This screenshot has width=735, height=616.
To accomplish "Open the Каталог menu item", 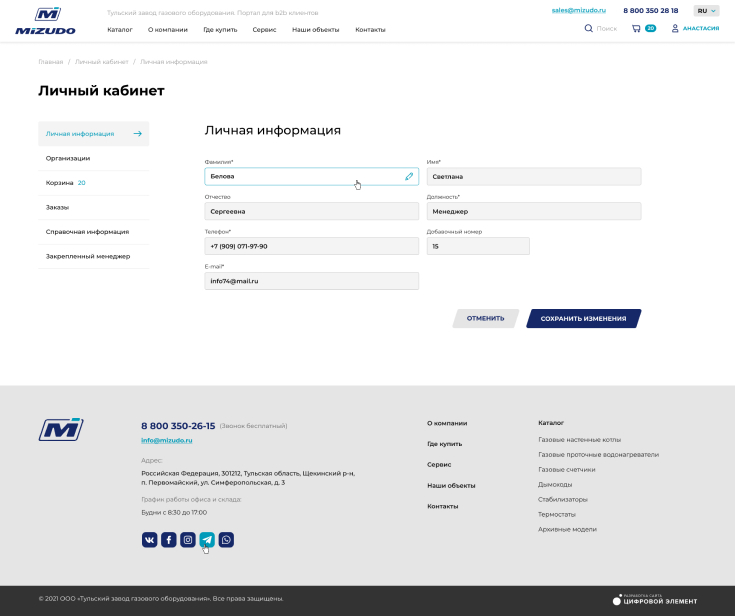I will point(120,30).
